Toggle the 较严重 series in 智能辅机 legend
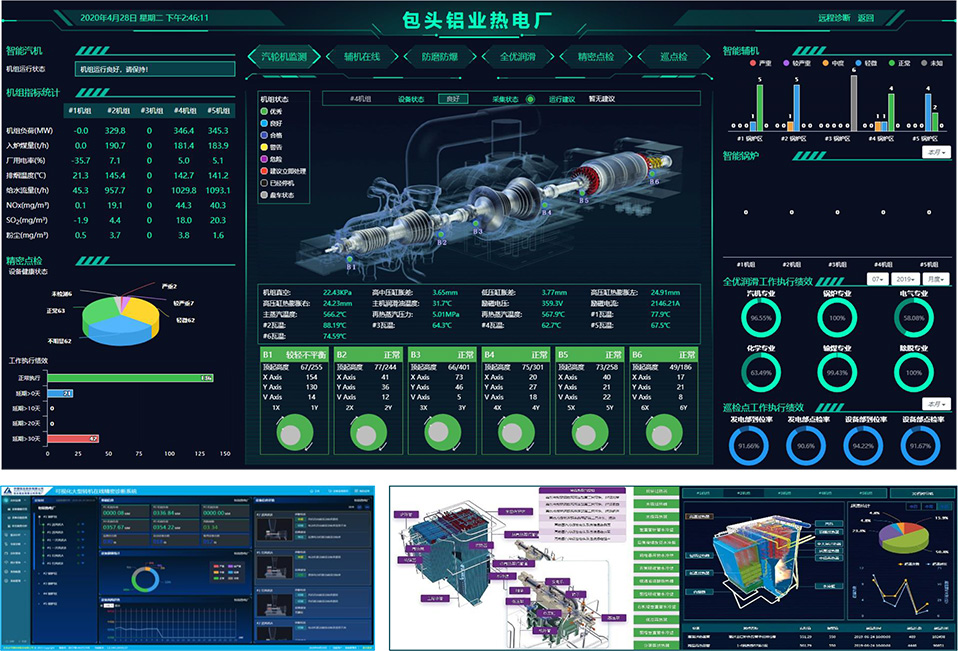The width and height of the screenshot is (958, 651). (797, 63)
